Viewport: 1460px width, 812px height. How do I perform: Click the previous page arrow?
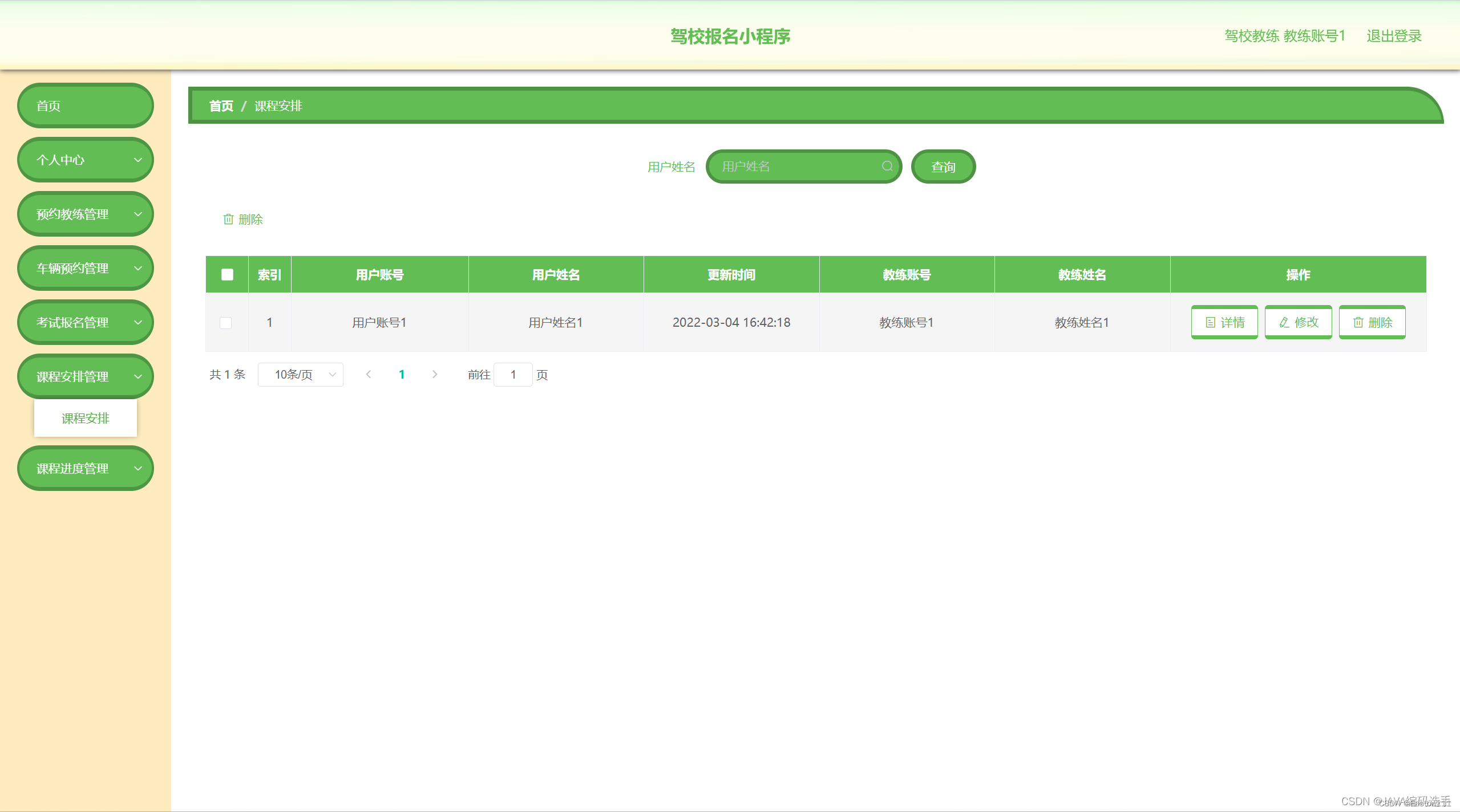[369, 374]
